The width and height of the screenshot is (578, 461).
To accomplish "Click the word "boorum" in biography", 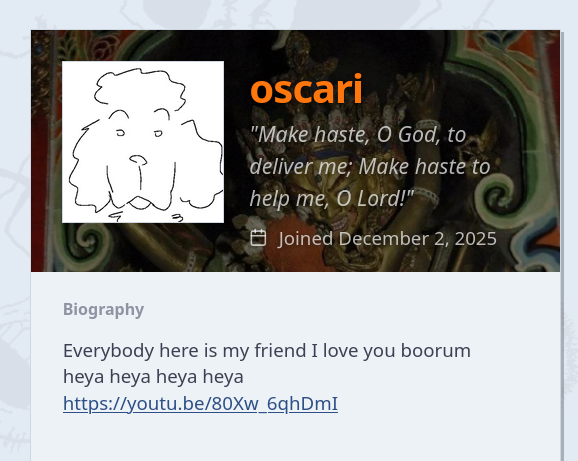I will point(435,350).
